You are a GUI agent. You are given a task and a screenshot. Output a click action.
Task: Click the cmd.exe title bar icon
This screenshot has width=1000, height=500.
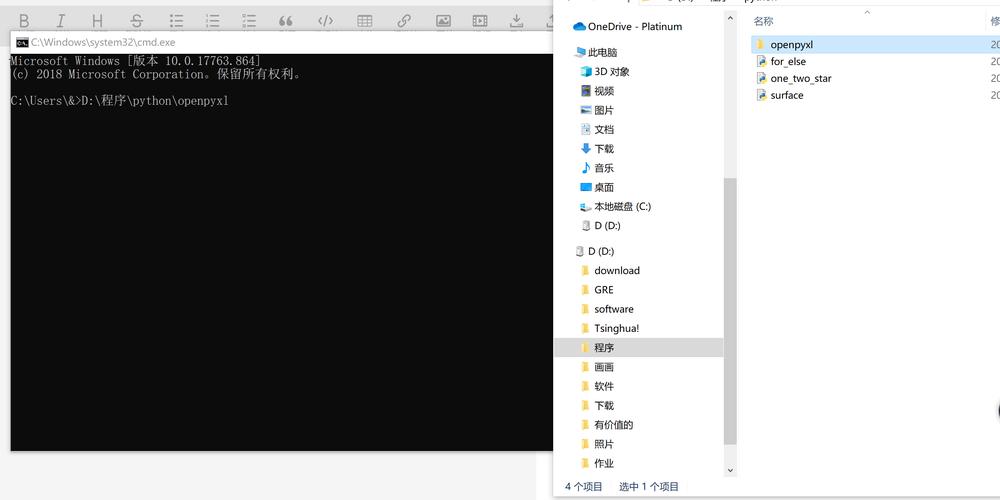tap(22, 43)
